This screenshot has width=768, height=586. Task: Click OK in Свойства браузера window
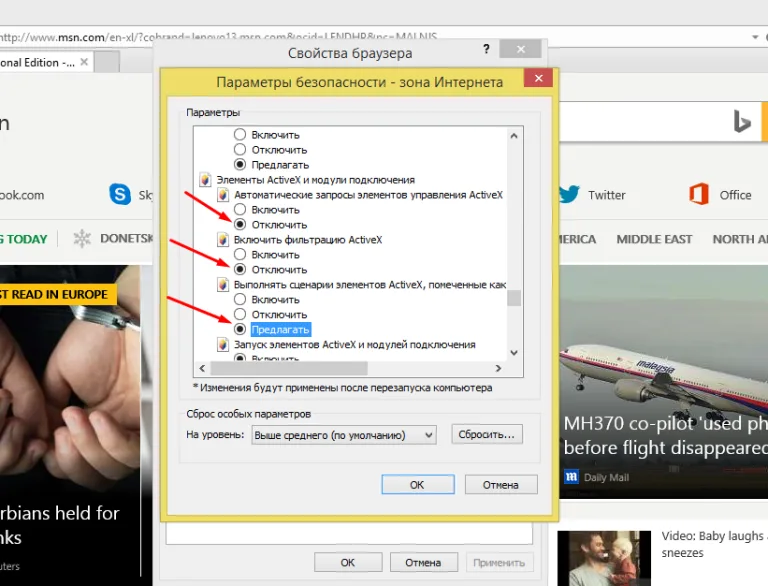tap(348, 562)
